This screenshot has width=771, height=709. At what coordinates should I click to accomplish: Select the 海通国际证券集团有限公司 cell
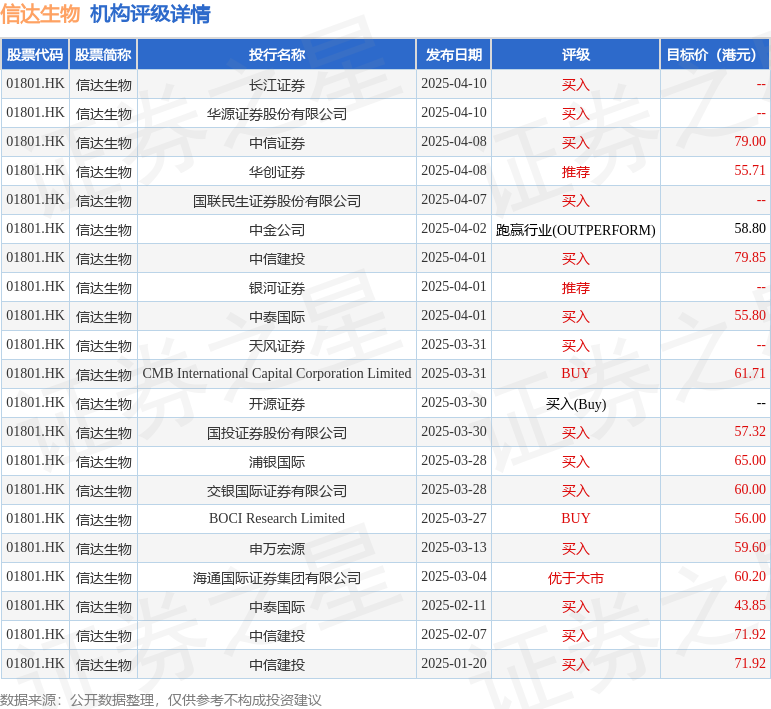tap(277, 578)
